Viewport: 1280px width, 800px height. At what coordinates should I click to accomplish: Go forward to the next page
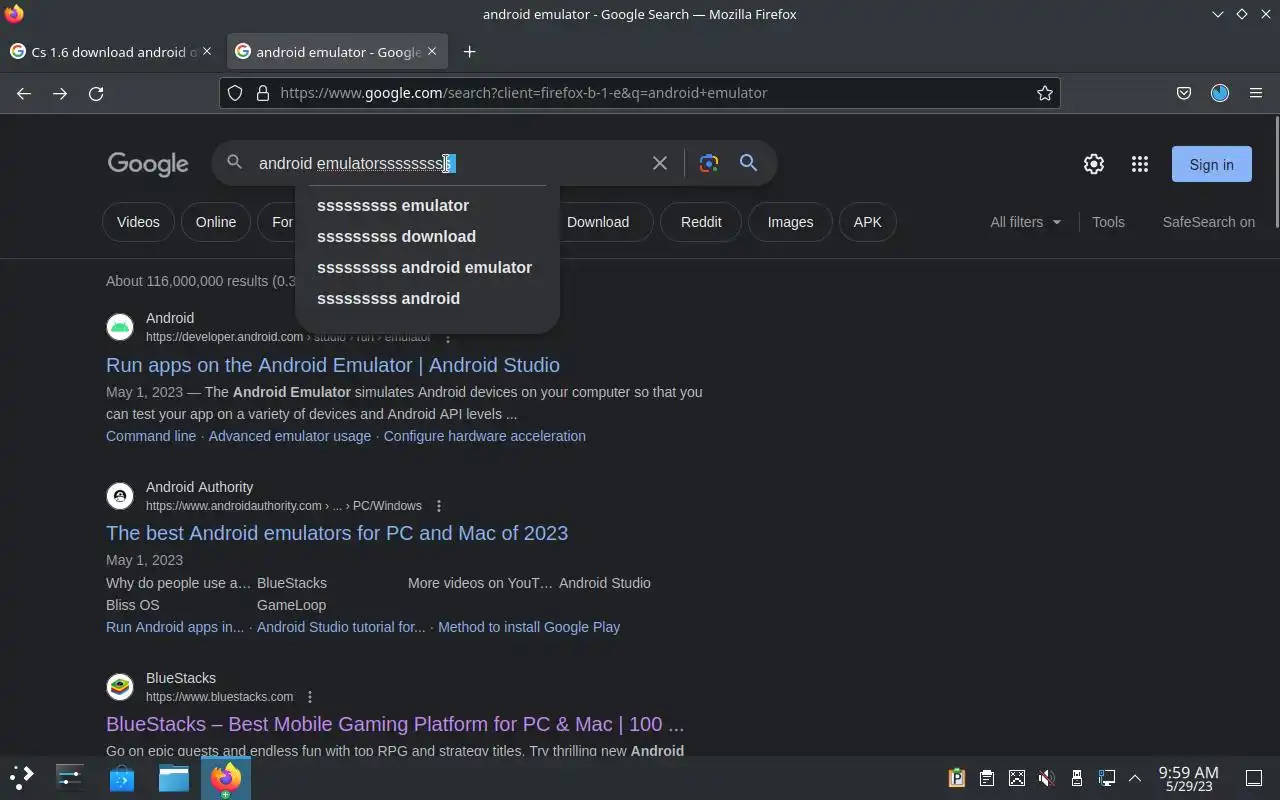click(x=60, y=93)
